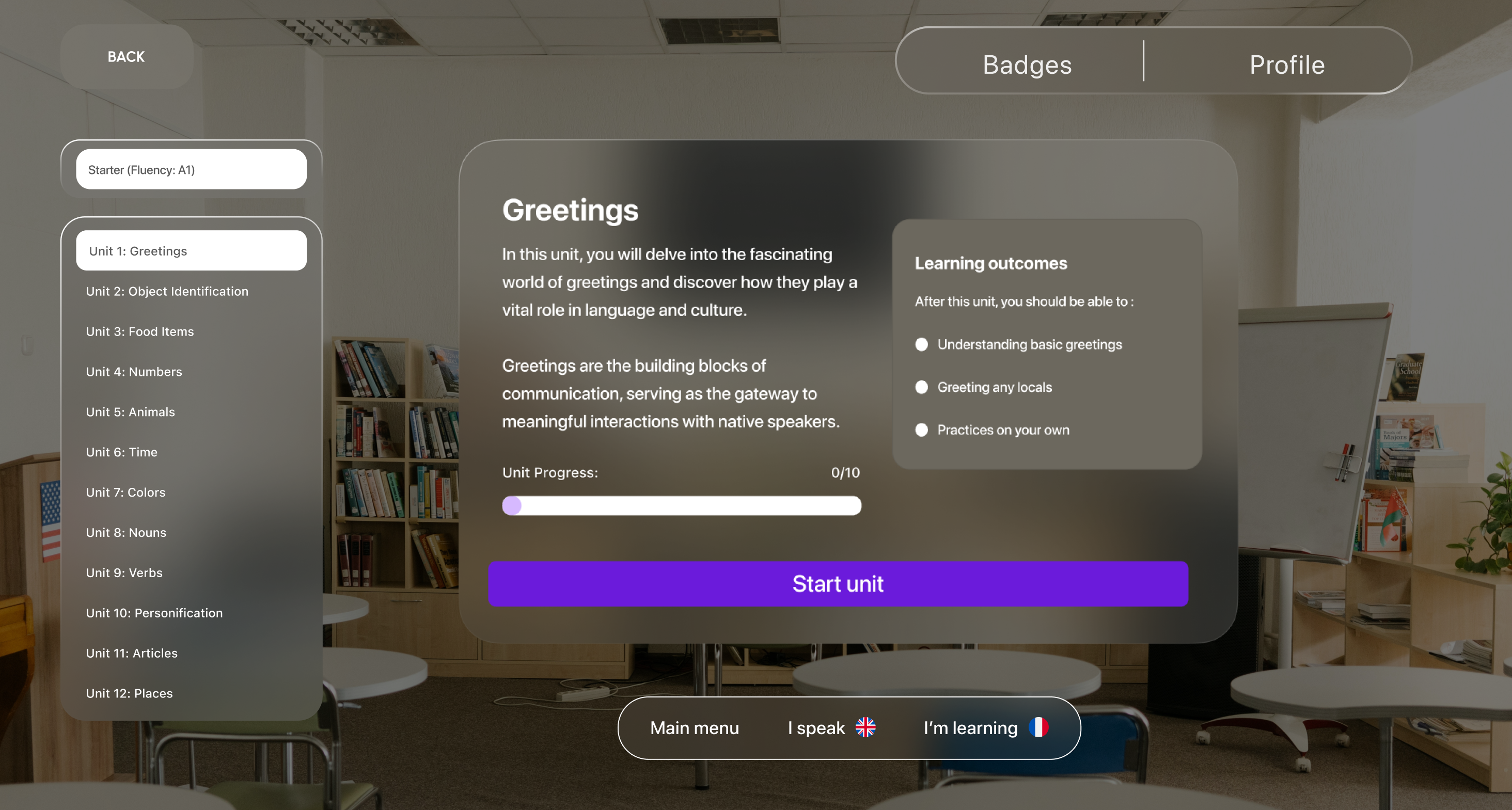Expand Unit 12 Places unit
Viewport: 1512px width, 810px height.
(x=130, y=692)
